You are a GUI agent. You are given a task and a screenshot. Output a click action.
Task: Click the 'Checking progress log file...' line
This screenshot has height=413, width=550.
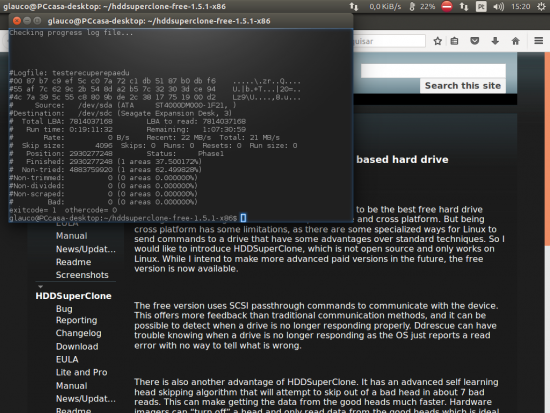tap(71, 33)
